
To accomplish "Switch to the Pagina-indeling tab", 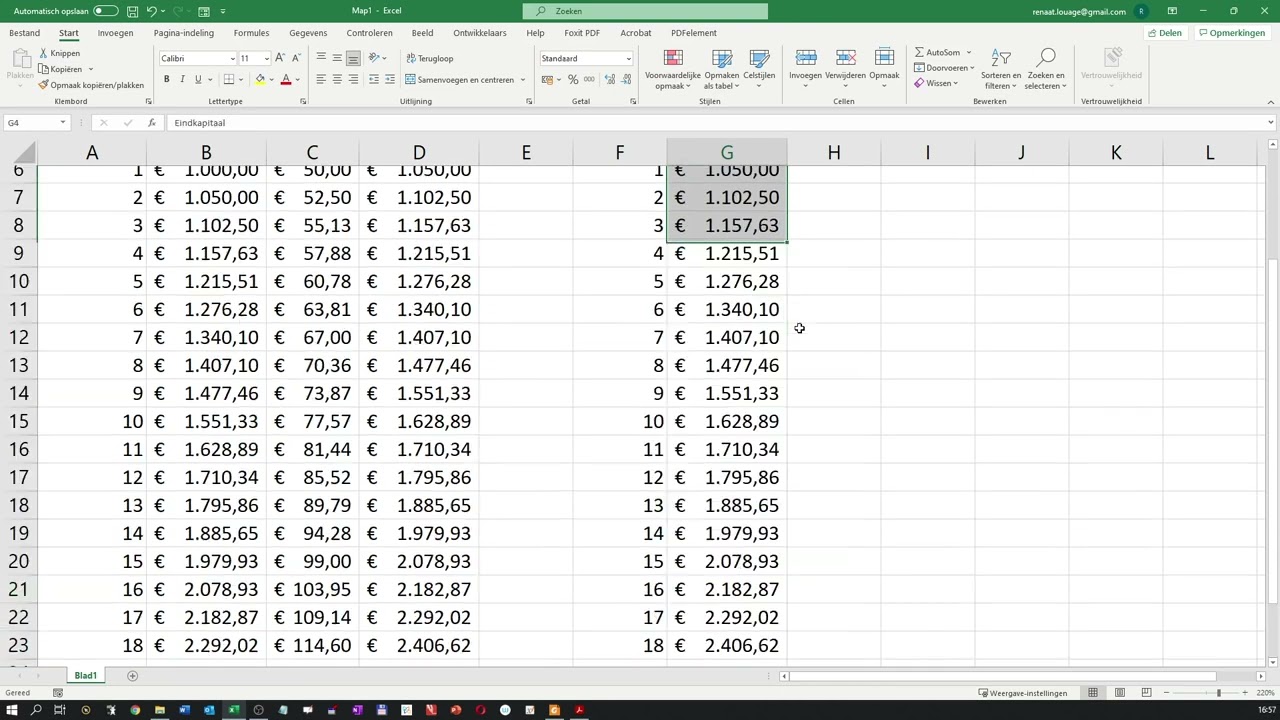I will point(184,33).
